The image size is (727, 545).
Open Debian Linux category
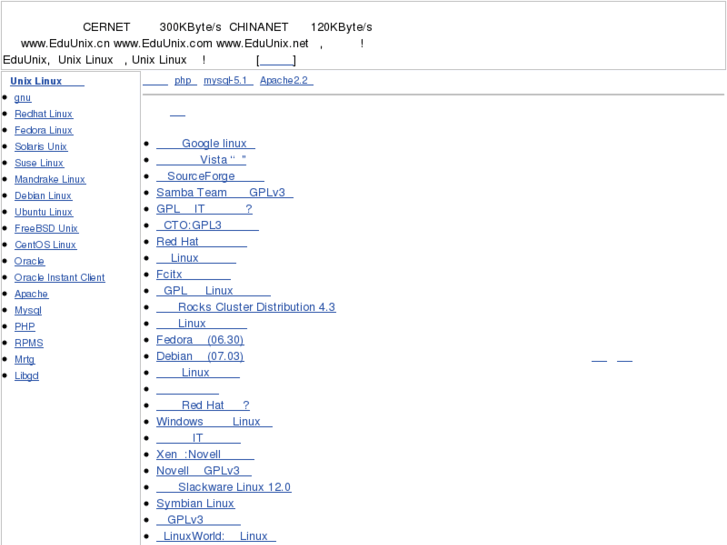point(43,196)
